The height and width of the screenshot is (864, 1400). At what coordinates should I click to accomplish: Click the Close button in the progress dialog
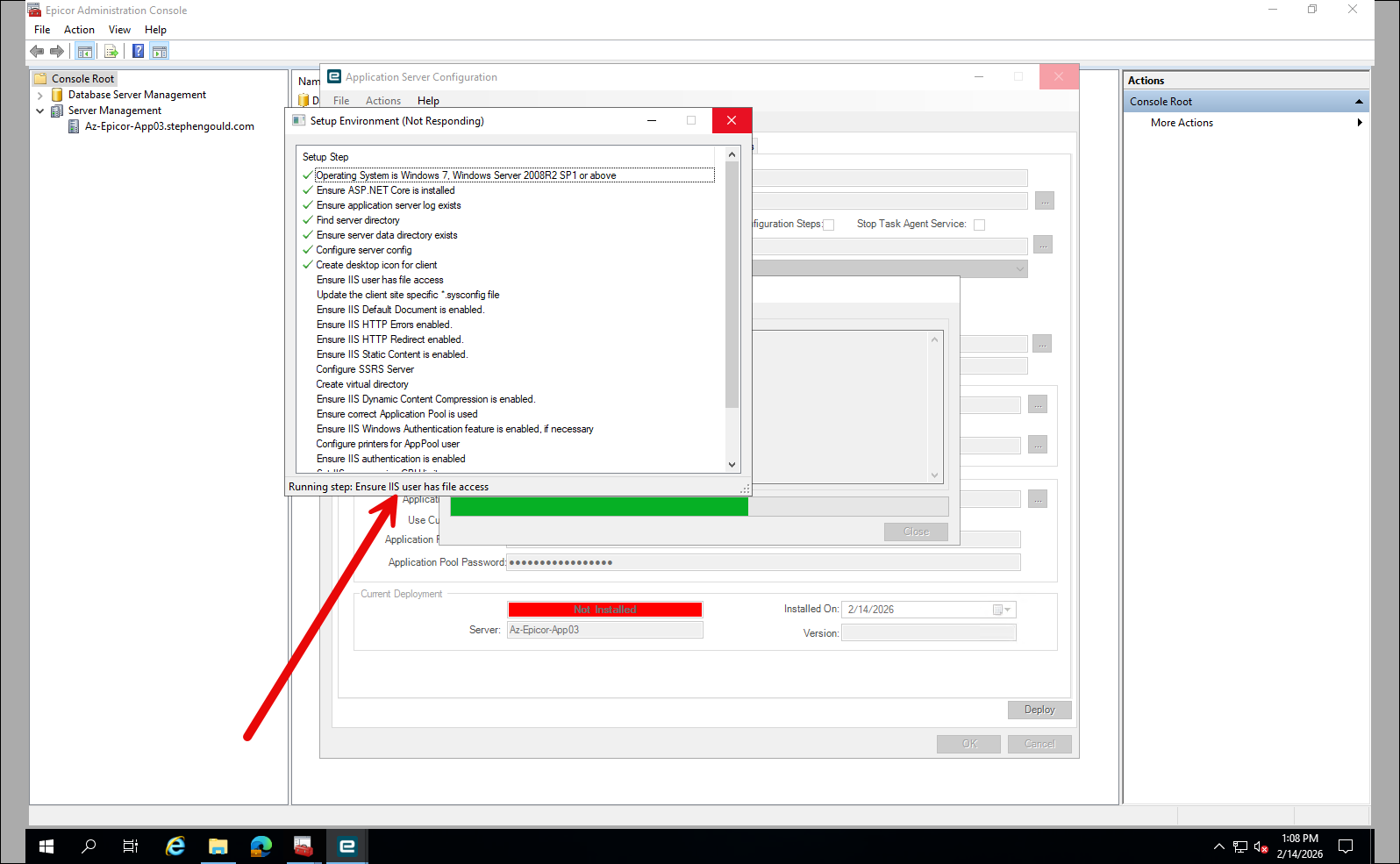(916, 532)
